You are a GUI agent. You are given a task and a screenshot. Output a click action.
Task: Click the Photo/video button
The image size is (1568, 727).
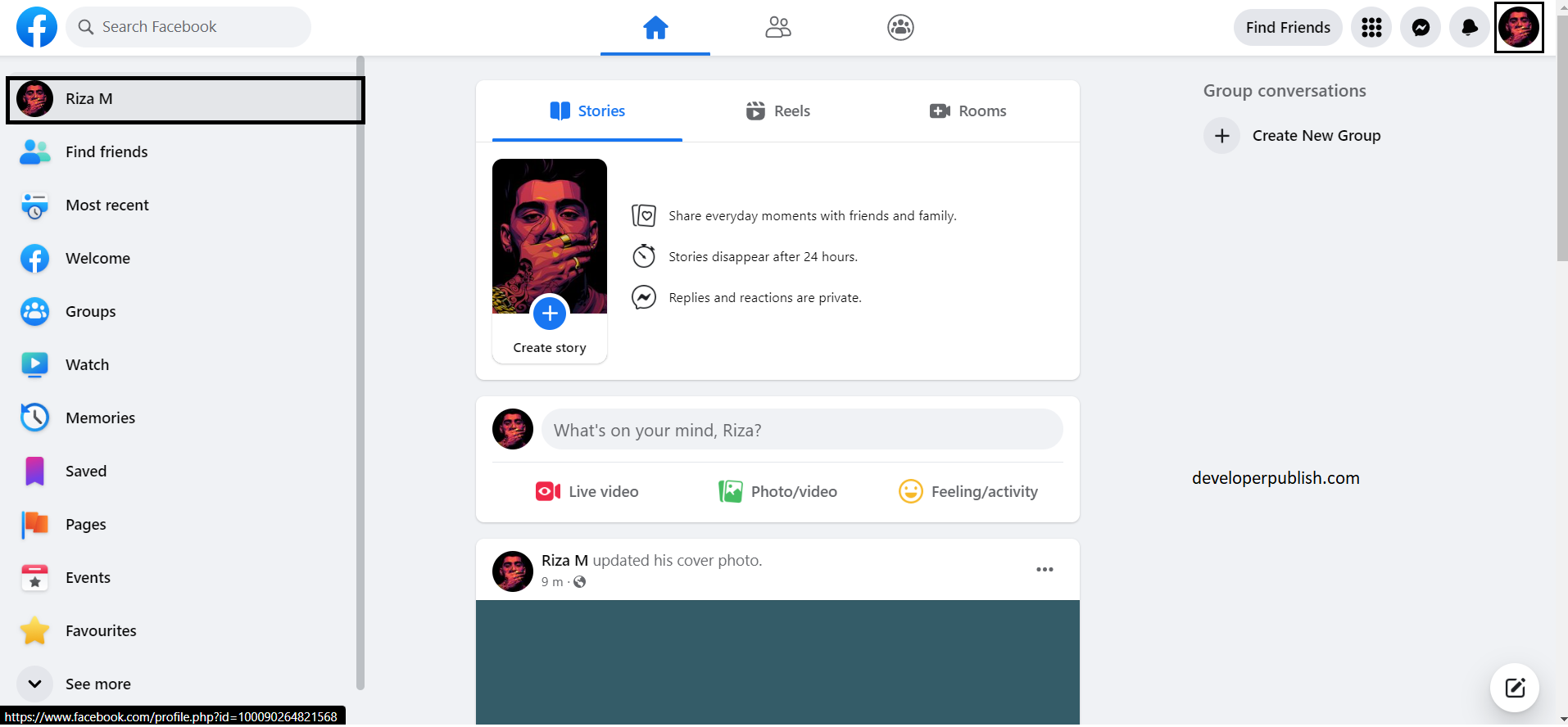pyautogui.click(x=777, y=492)
